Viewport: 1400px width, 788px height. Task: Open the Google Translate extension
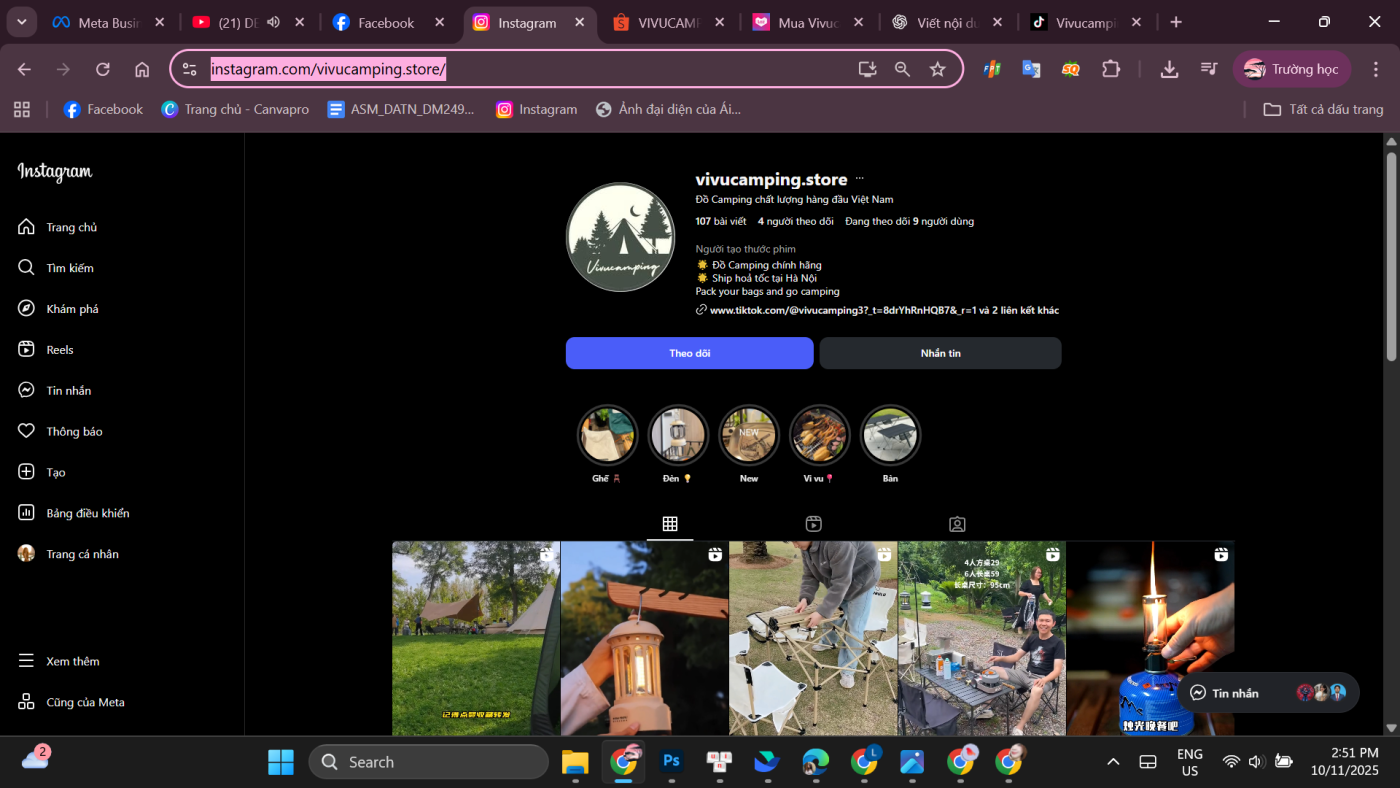pyautogui.click(x=1031, y=69)
